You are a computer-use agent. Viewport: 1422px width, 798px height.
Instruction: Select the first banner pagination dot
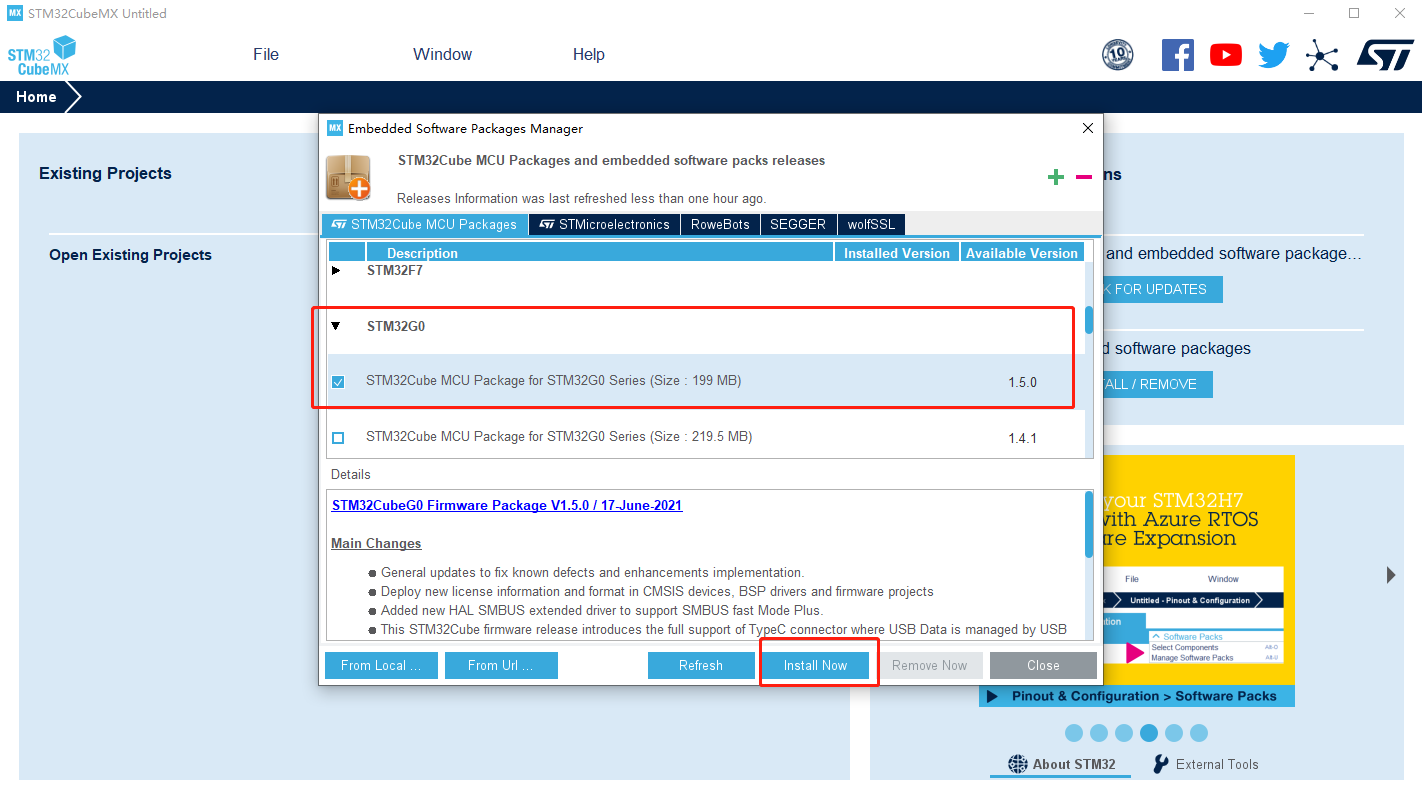1074,733
